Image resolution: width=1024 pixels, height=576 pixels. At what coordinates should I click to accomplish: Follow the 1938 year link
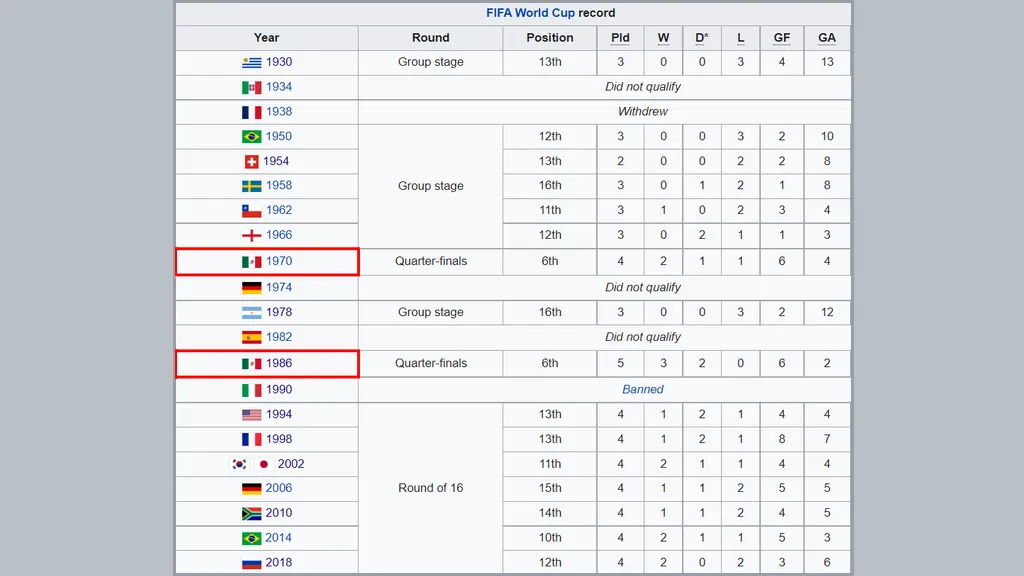(279, 112)
